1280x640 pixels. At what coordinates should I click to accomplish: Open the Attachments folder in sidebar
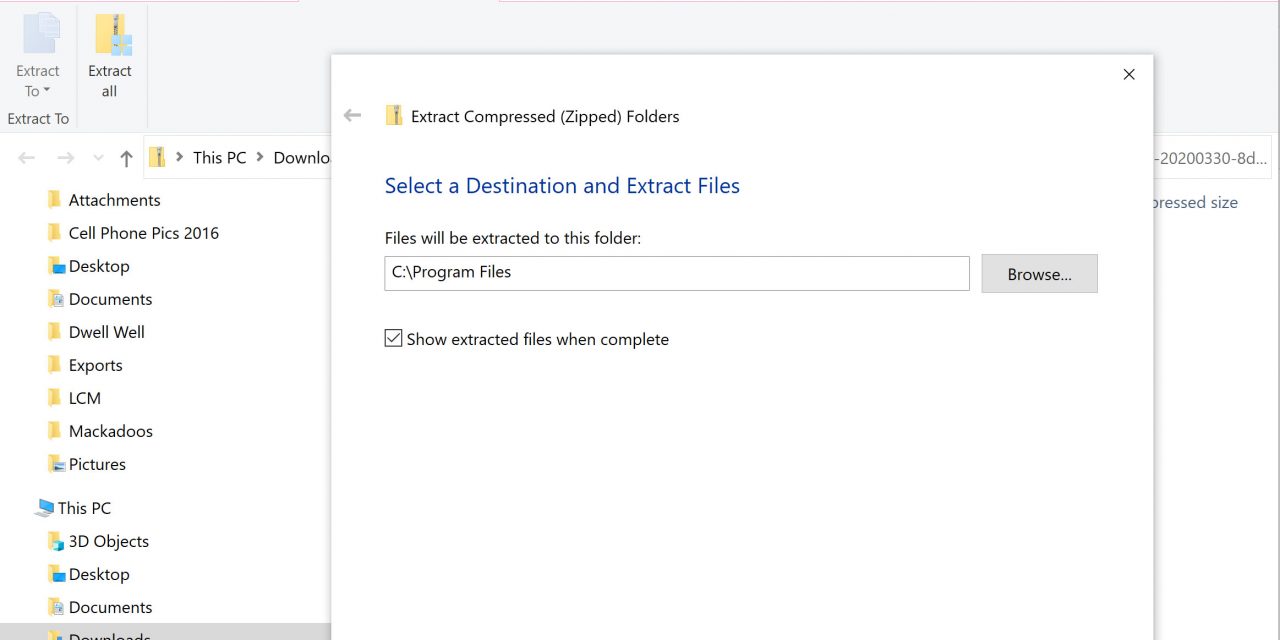click(x=114, y=200)
